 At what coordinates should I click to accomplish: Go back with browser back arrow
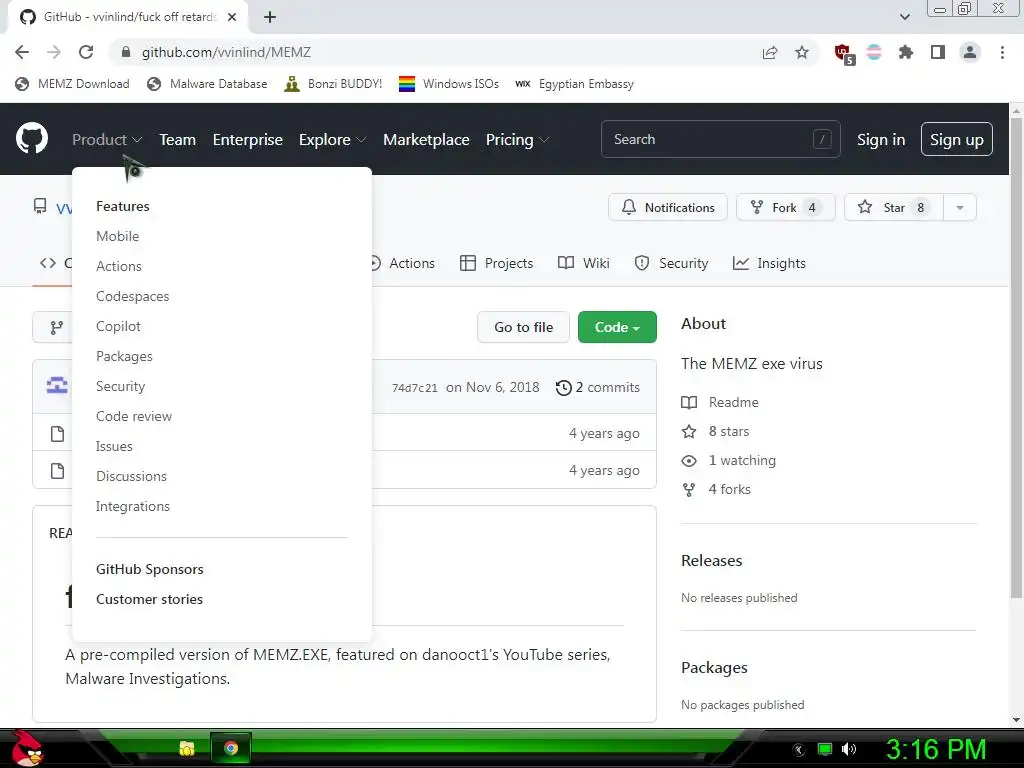22,52
